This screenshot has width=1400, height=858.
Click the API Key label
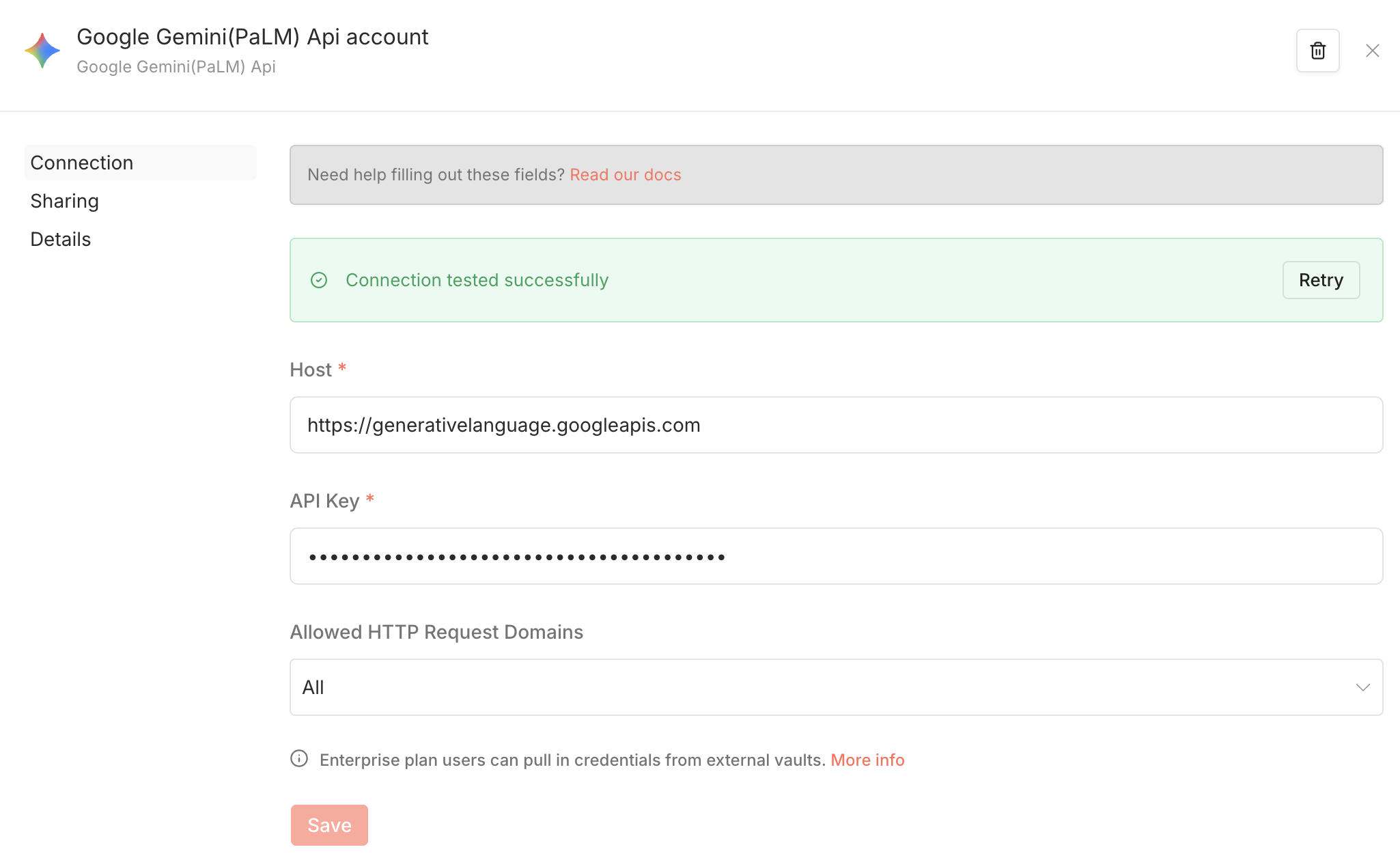[324, 501]
